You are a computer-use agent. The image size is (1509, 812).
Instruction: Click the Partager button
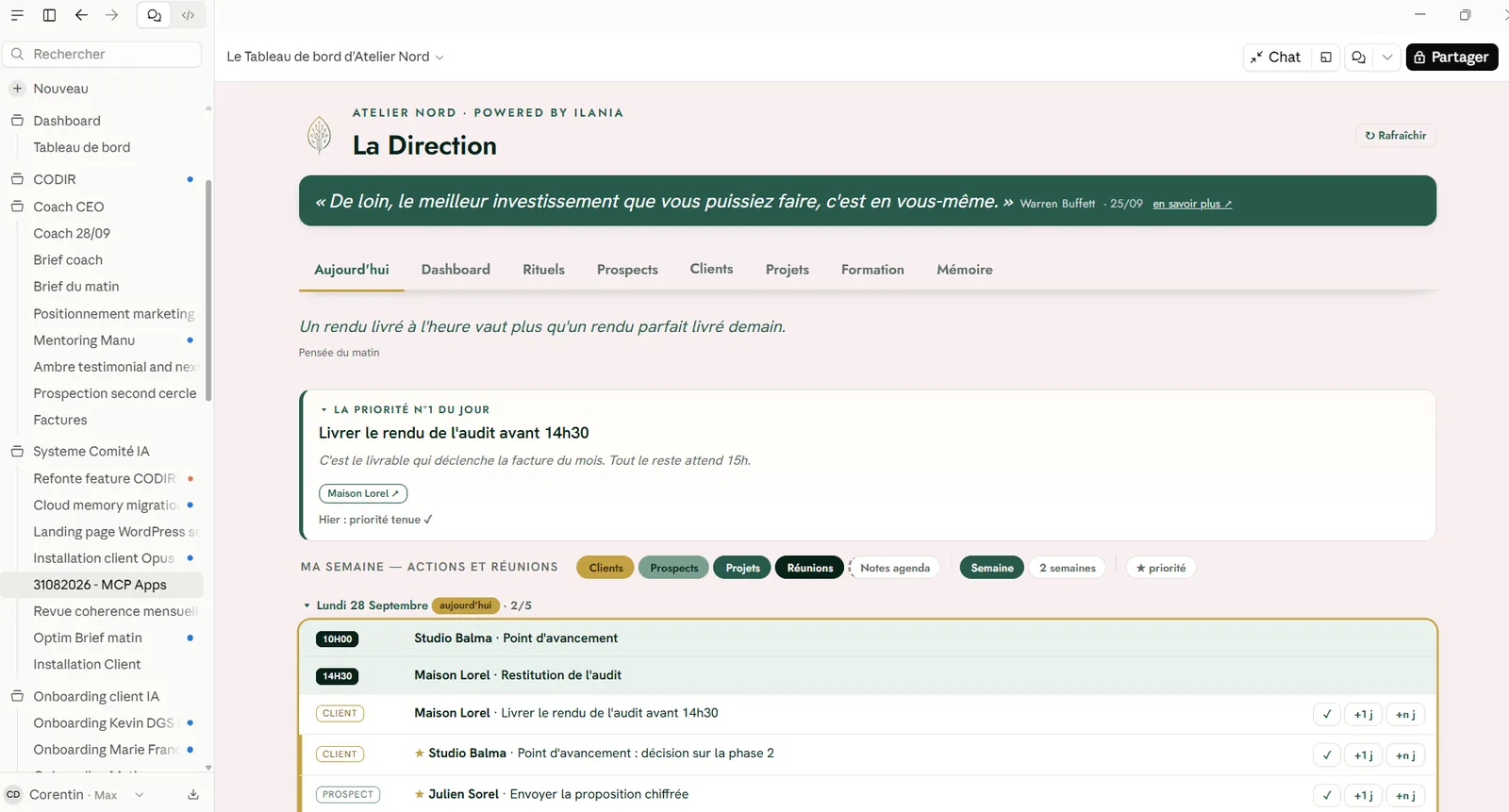click(x=1451, y=58)
